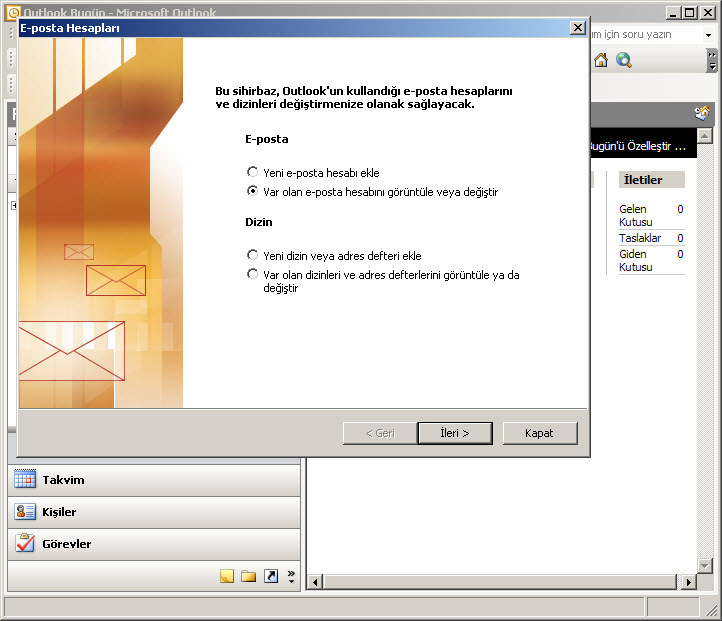Choose 'Var olan e-posta hesabını görüntüle veya değiştir'
722x621 pixels.
pyautogui.click(x=252, y=191)
